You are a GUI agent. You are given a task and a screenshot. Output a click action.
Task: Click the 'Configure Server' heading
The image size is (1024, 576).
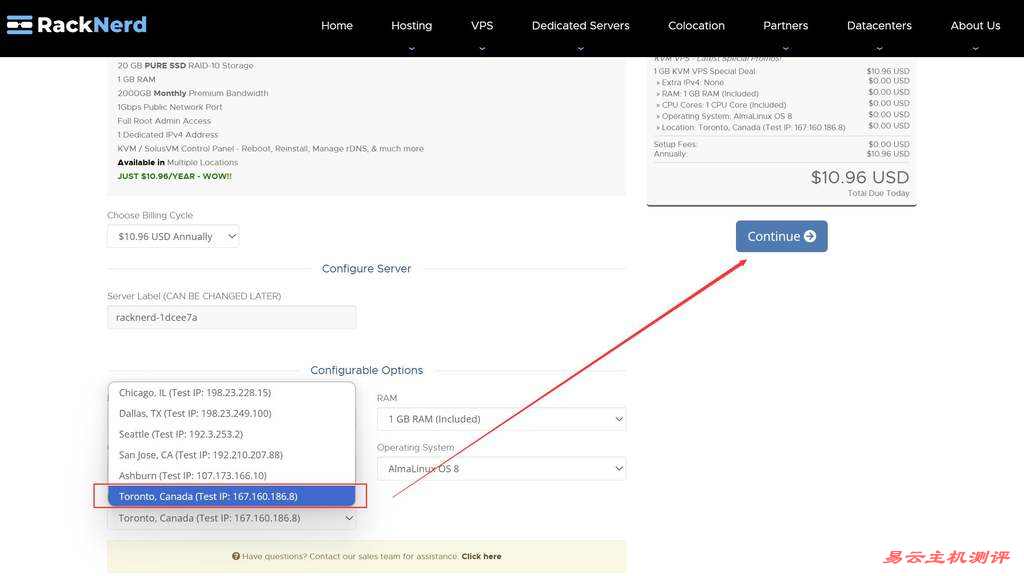pyautogui.click(x=366, y=268)
